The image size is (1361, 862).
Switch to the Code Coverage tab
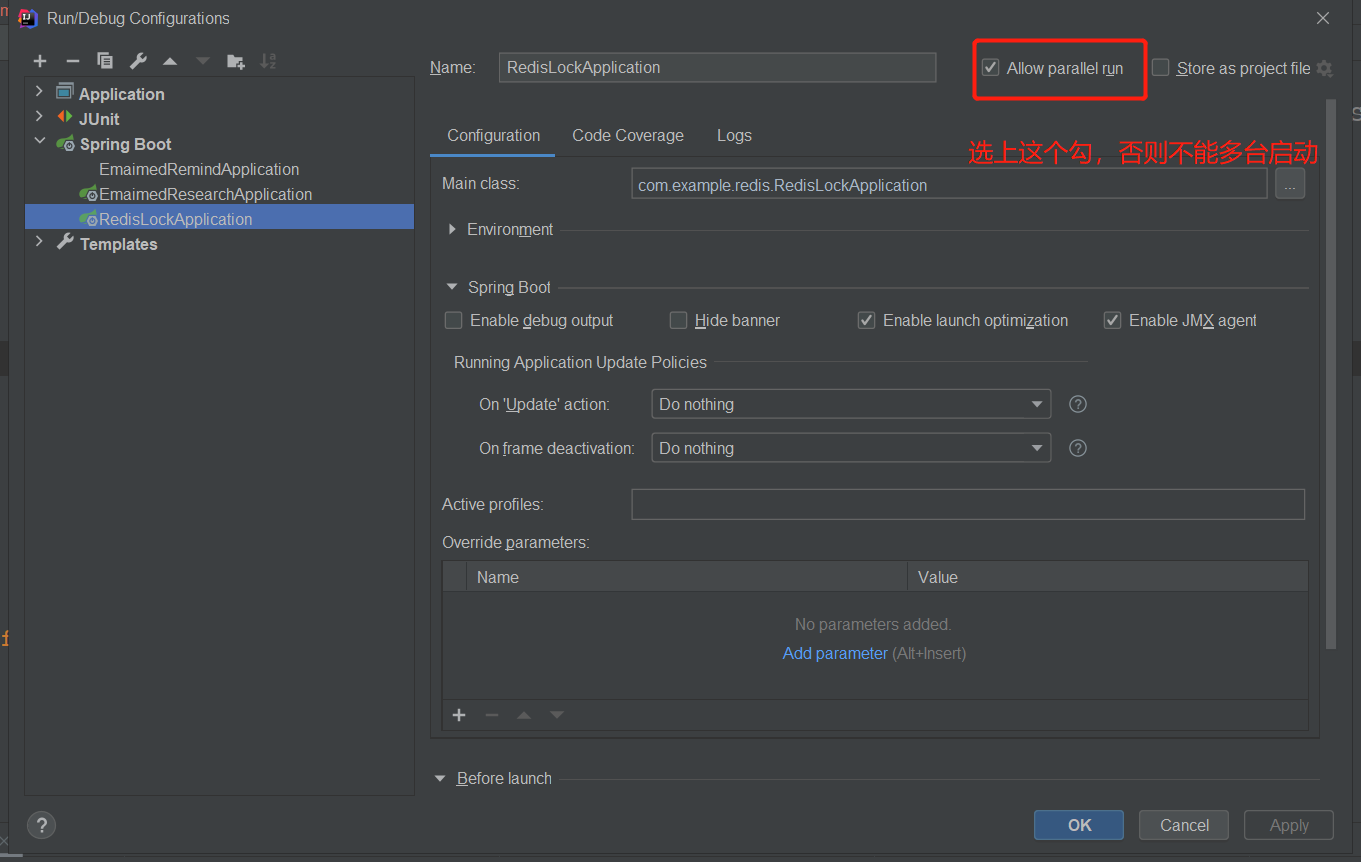point(628,135)
